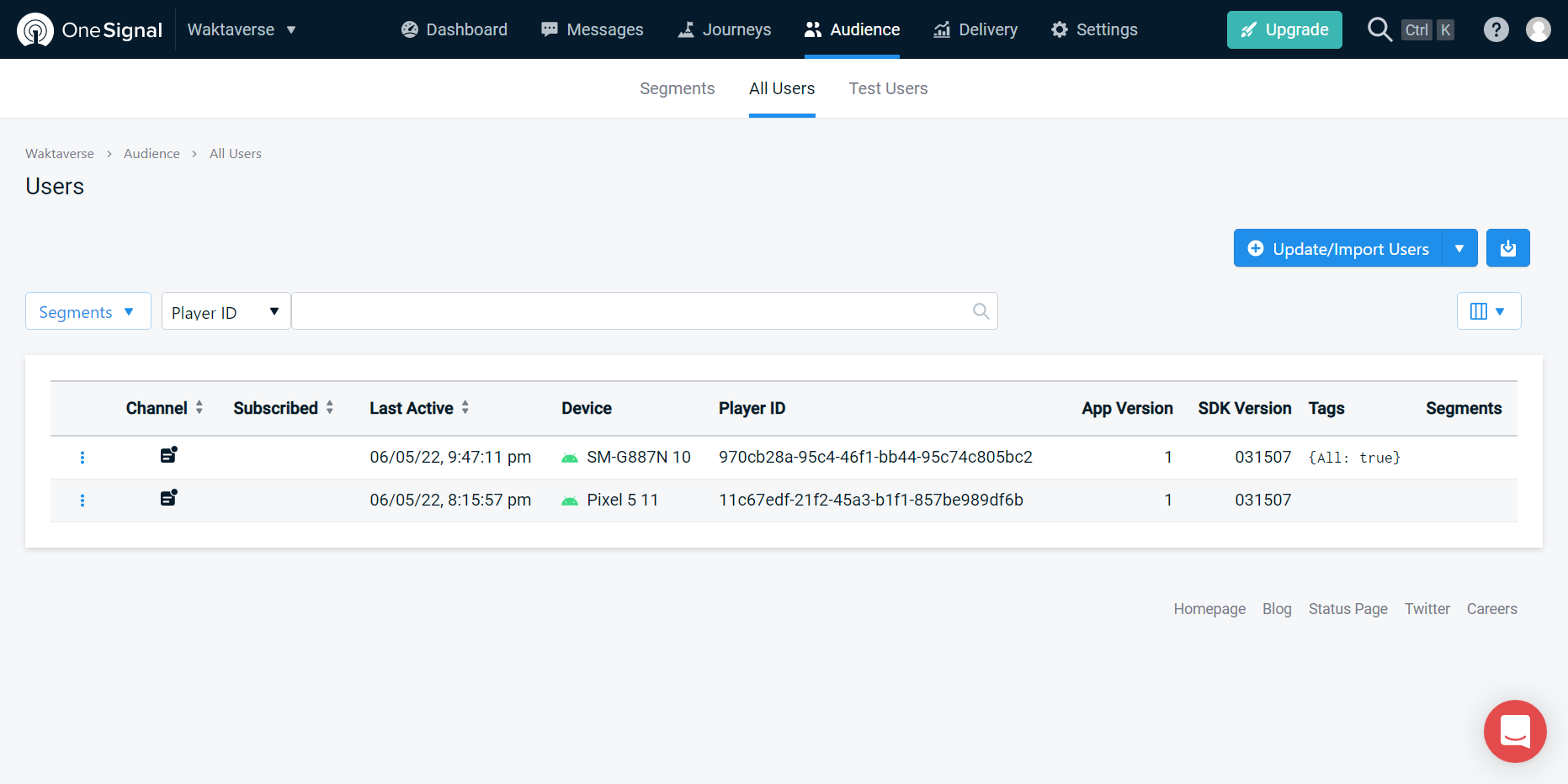Open the help question mark icon

click(x=1496, y=29)
